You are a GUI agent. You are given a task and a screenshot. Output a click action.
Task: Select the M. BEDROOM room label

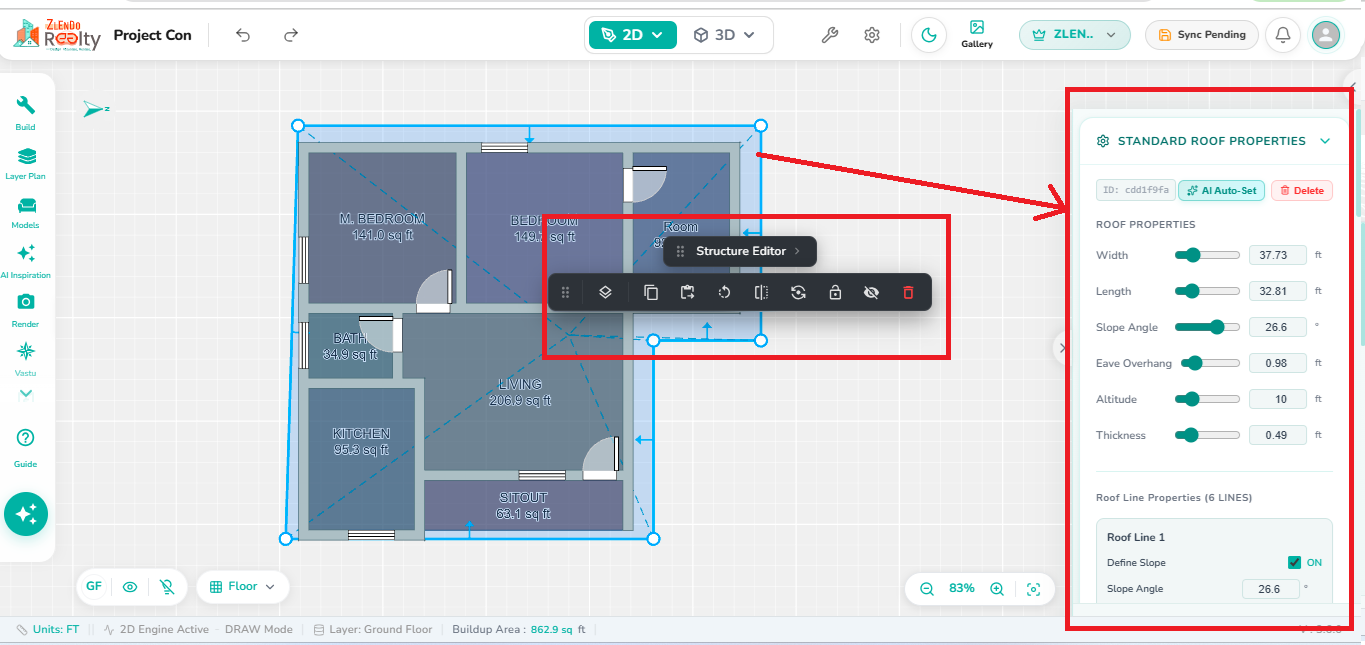point(382,219)
